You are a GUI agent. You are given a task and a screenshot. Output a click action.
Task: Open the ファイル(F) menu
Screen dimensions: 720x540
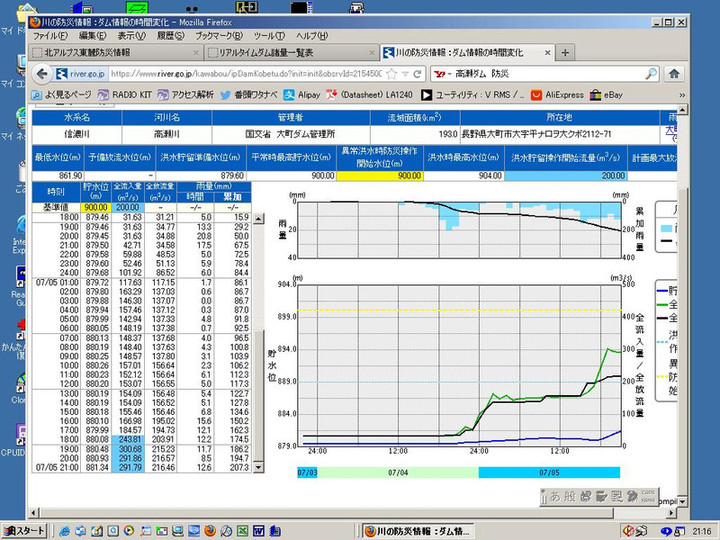pos(50,36)
